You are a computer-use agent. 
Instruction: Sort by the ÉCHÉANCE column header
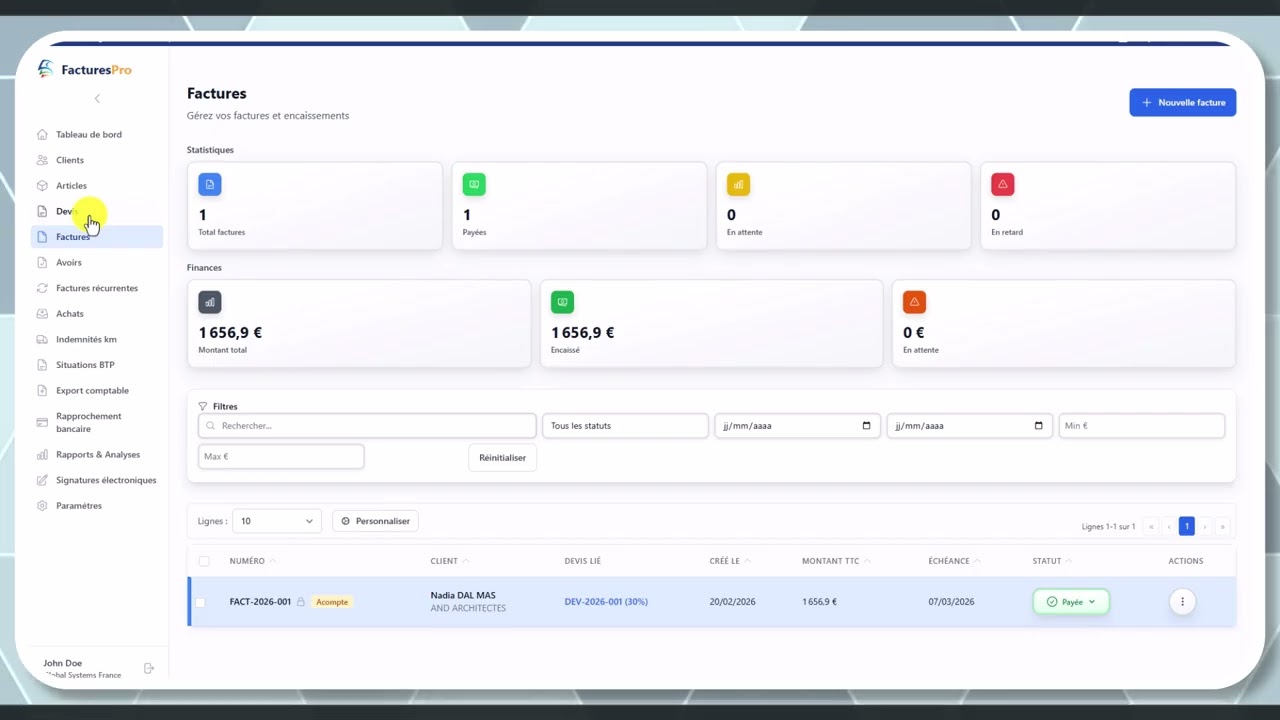click(954, 561)
